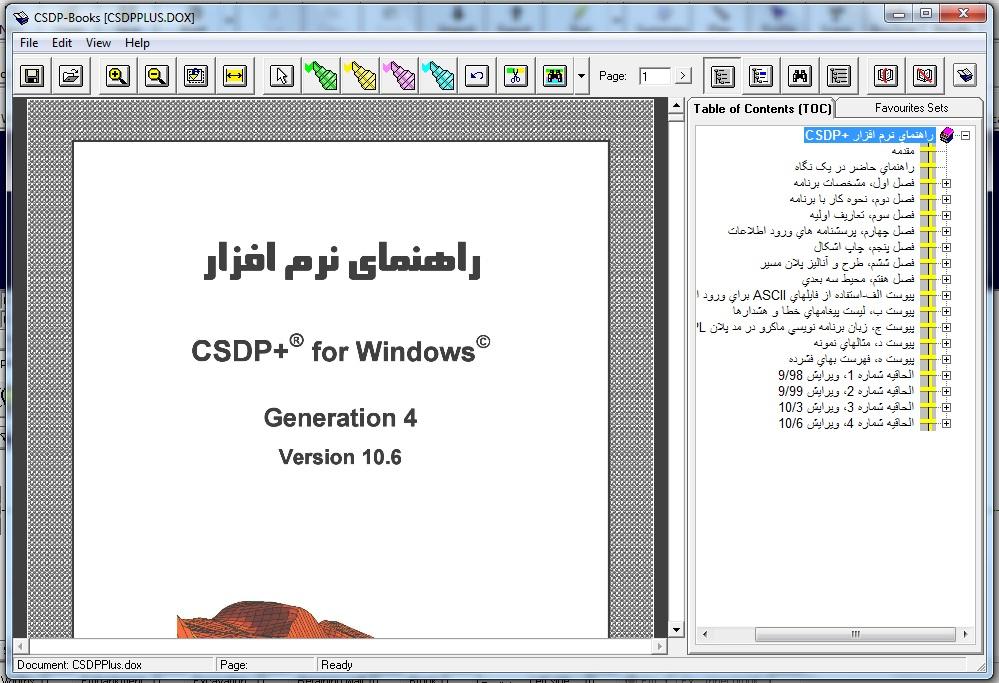
Task: Click the Page number input field
Action: tap(654, 76)
